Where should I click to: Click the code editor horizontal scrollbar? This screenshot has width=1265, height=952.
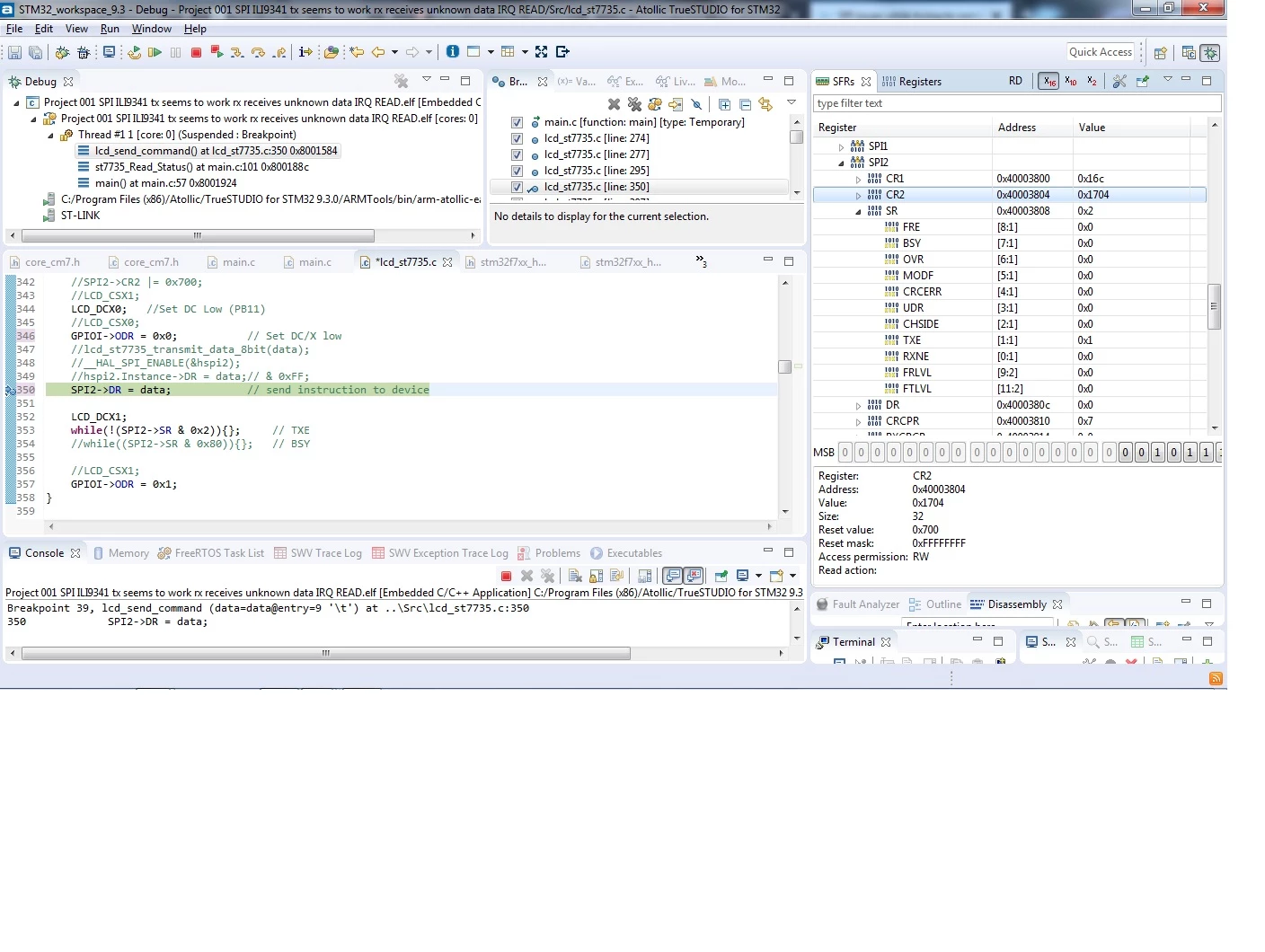click(410, 526)
